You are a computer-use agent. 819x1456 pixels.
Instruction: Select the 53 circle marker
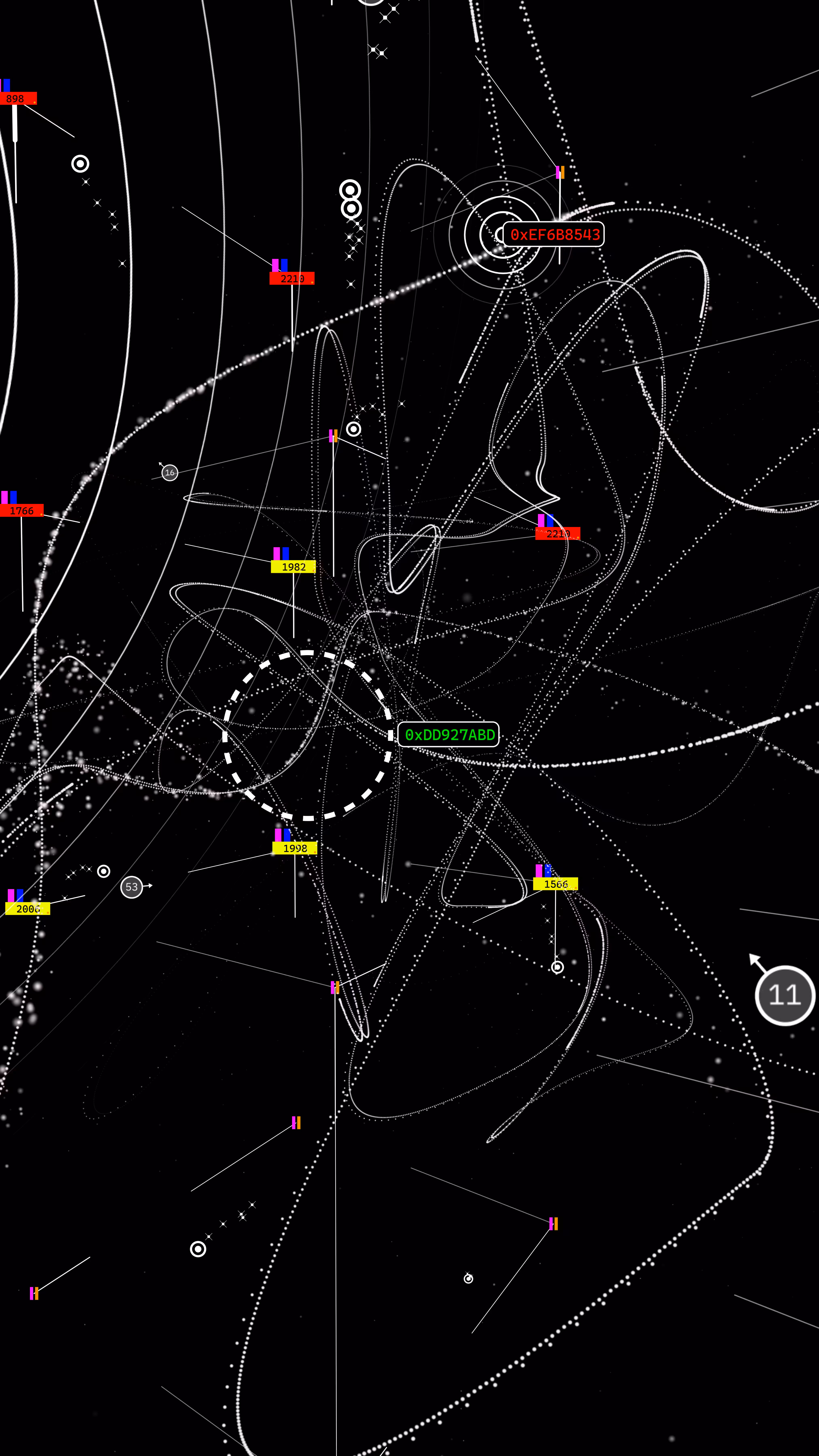tap(132, 887)
